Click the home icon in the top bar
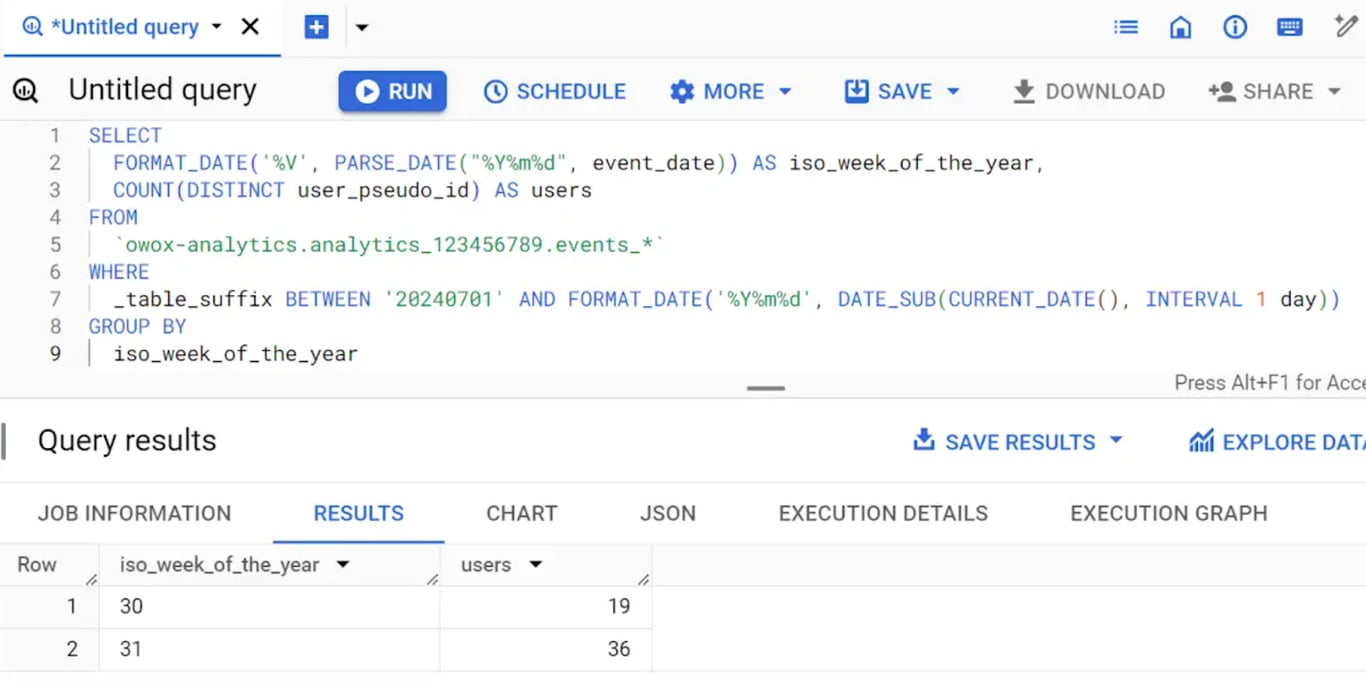The image size is (1366, 682). tap(1180, 27)
